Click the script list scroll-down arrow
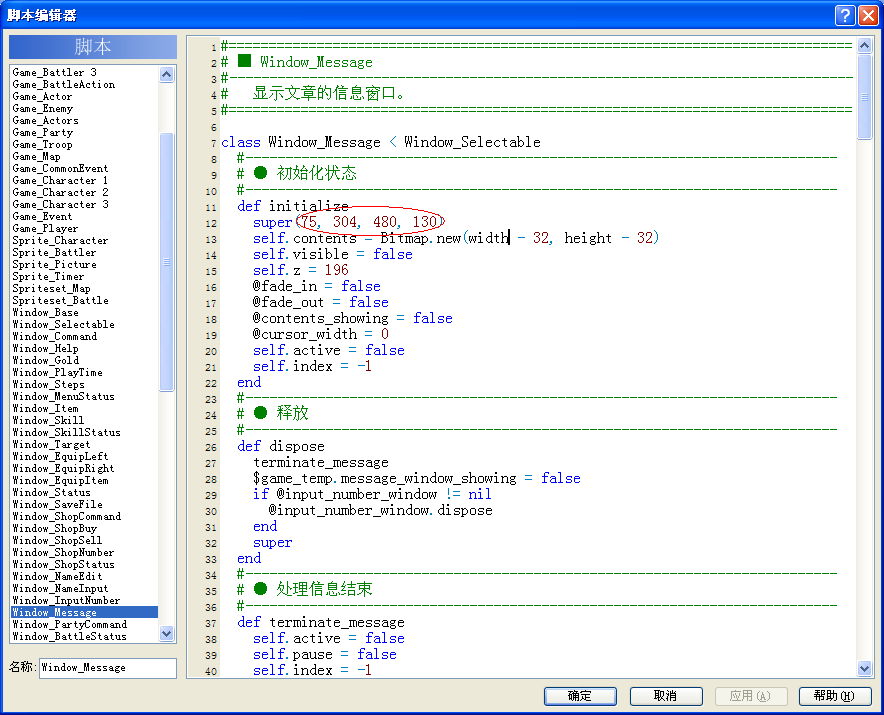The width and height of the screenshot is (884, 715). (166, 633)
